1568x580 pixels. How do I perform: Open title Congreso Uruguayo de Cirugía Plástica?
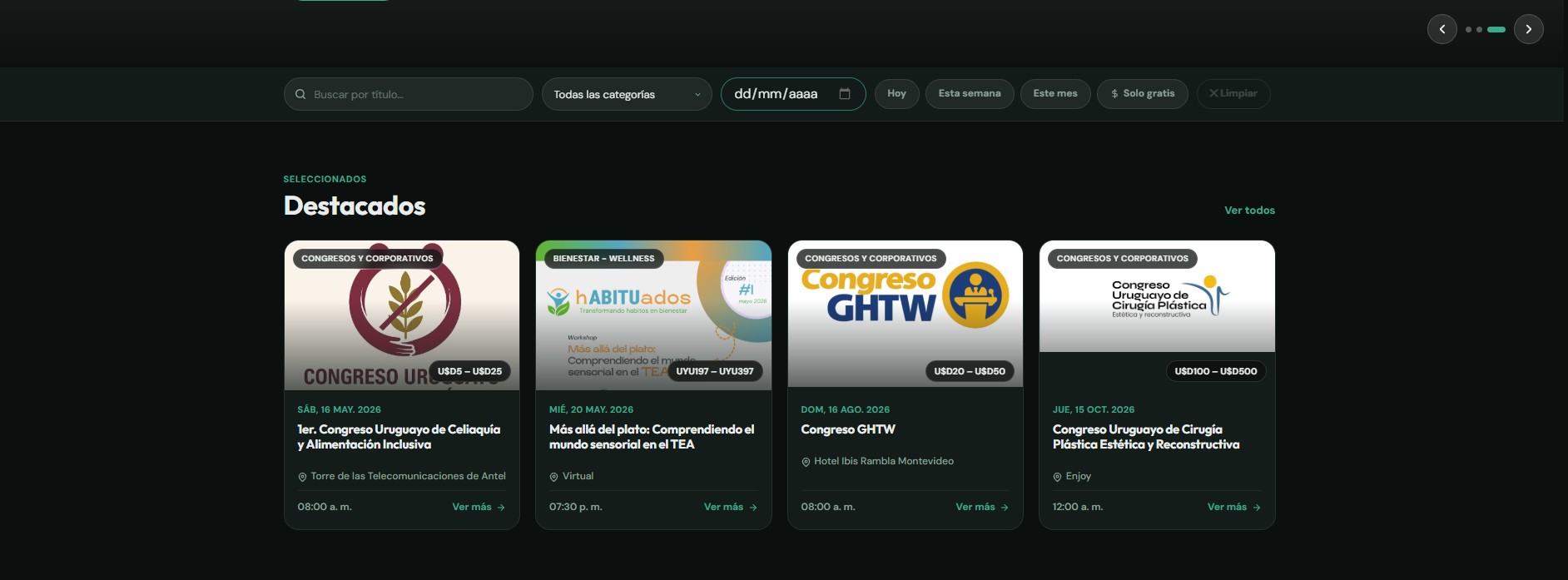1146,437
